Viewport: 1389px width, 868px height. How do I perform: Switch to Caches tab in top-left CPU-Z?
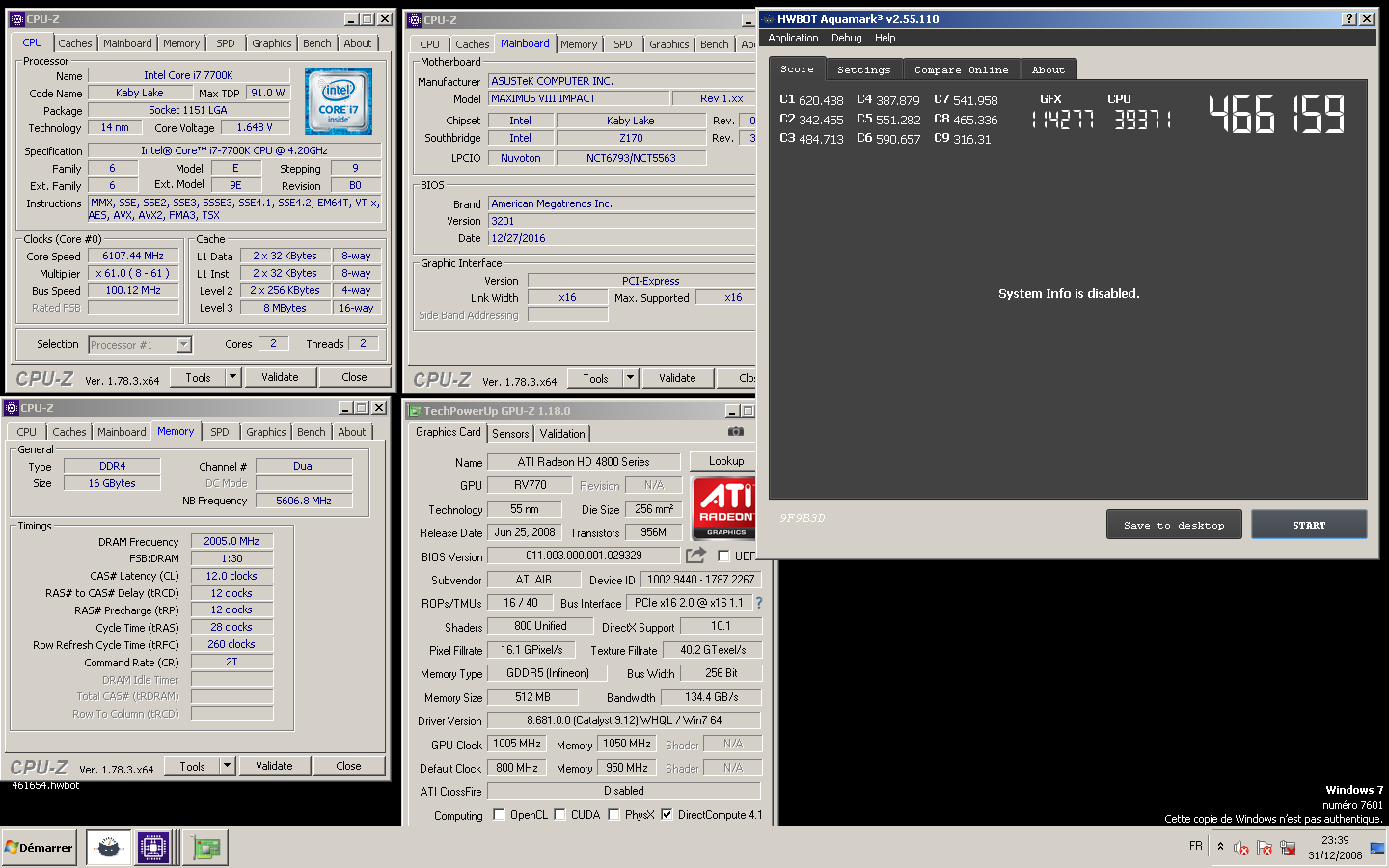[x=75, y=43]
